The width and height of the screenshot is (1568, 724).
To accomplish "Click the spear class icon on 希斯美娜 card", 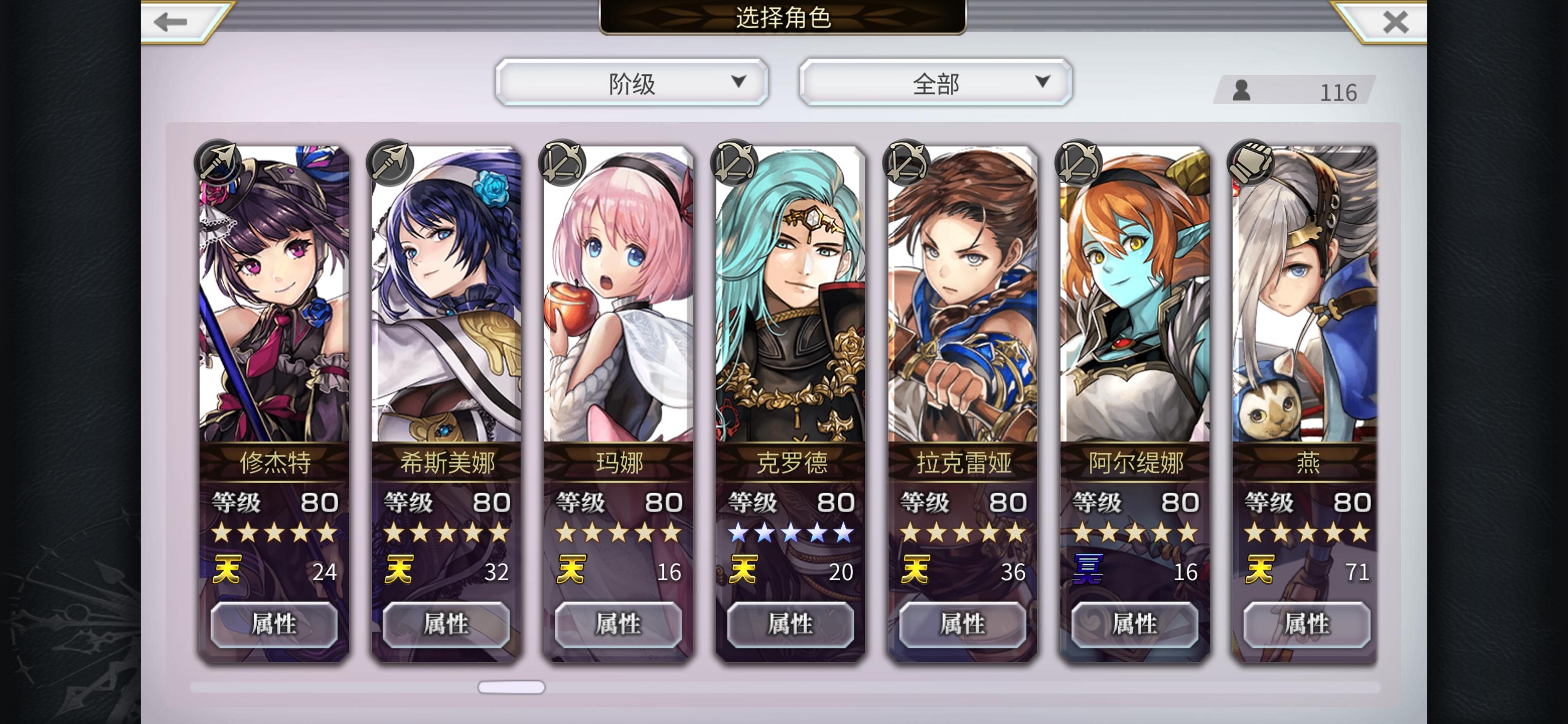I will tap(390, 162).
